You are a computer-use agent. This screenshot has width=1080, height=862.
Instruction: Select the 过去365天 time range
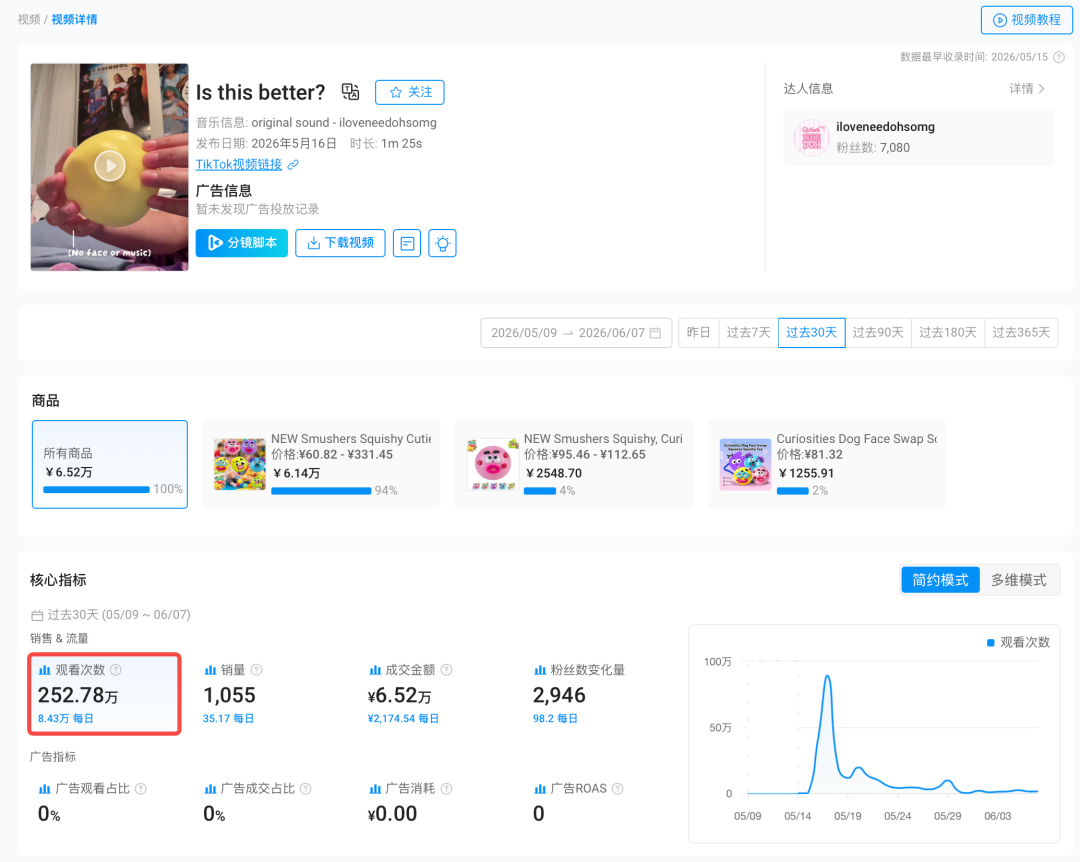tap(1021, 333)
